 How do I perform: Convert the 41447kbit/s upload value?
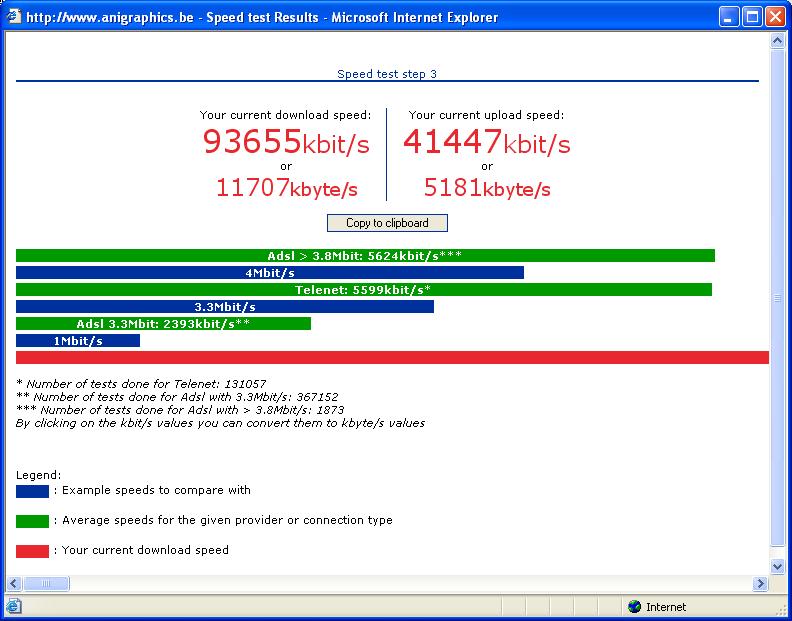486,142
